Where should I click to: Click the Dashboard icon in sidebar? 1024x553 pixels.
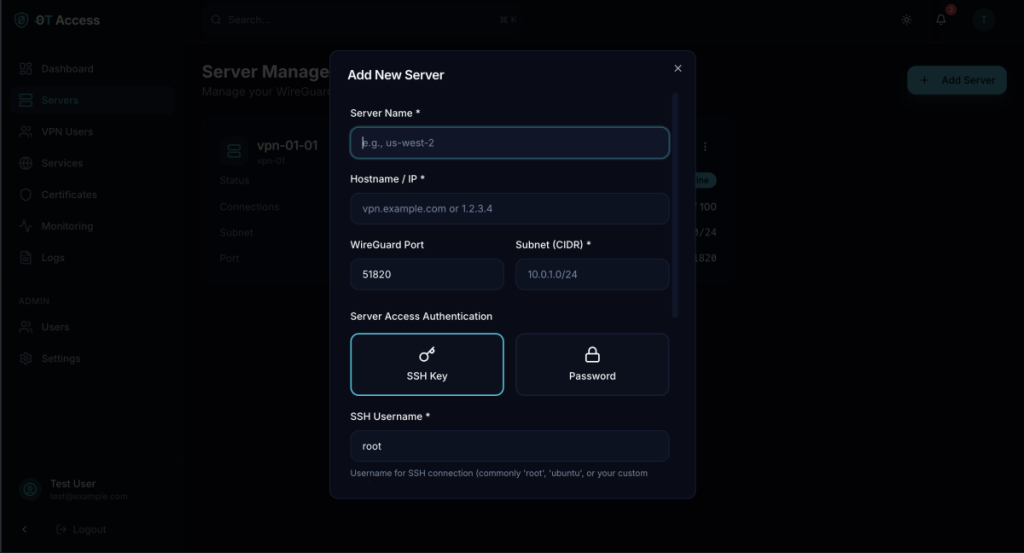click(x=26, y=69)
